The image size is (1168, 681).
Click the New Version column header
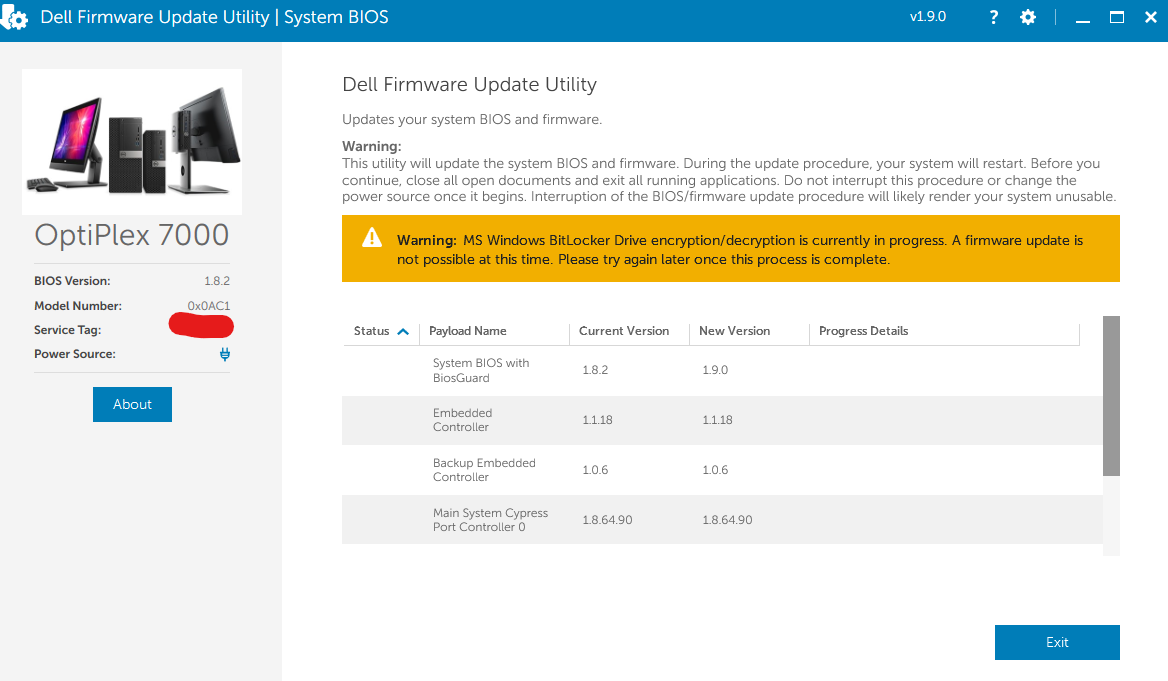coord(734,331)
